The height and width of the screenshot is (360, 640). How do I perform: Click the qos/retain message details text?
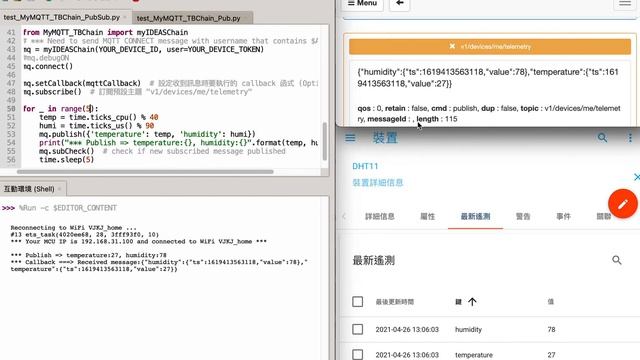click(489, 113)
